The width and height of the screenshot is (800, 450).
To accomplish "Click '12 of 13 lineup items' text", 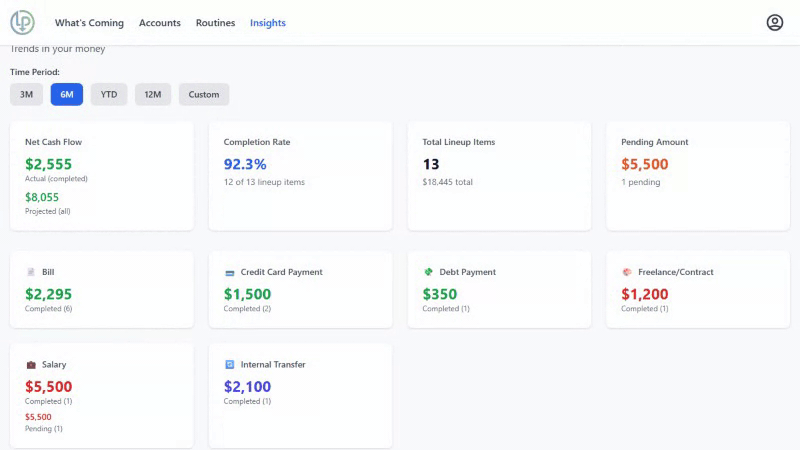I will pos(264,182).
